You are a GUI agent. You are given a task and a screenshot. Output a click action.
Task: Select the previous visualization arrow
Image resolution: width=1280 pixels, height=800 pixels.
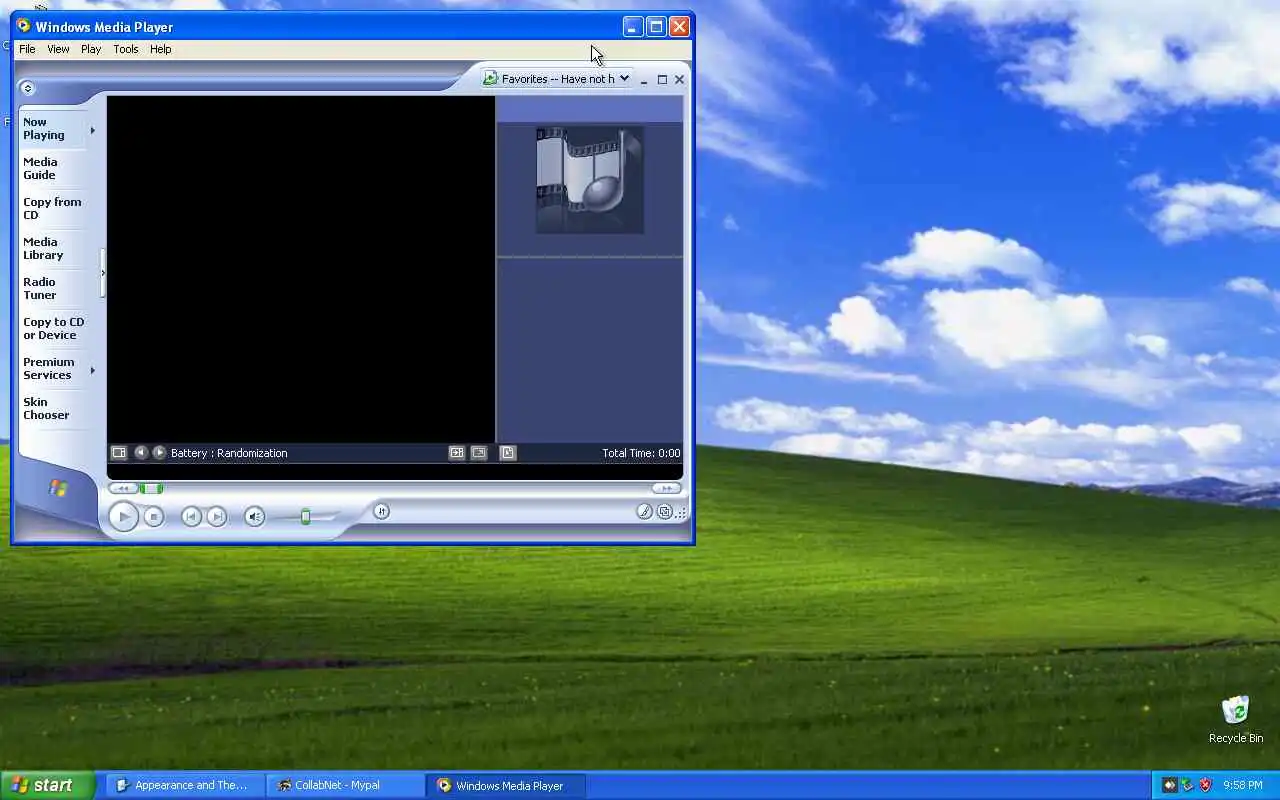[x=141, y=453]
